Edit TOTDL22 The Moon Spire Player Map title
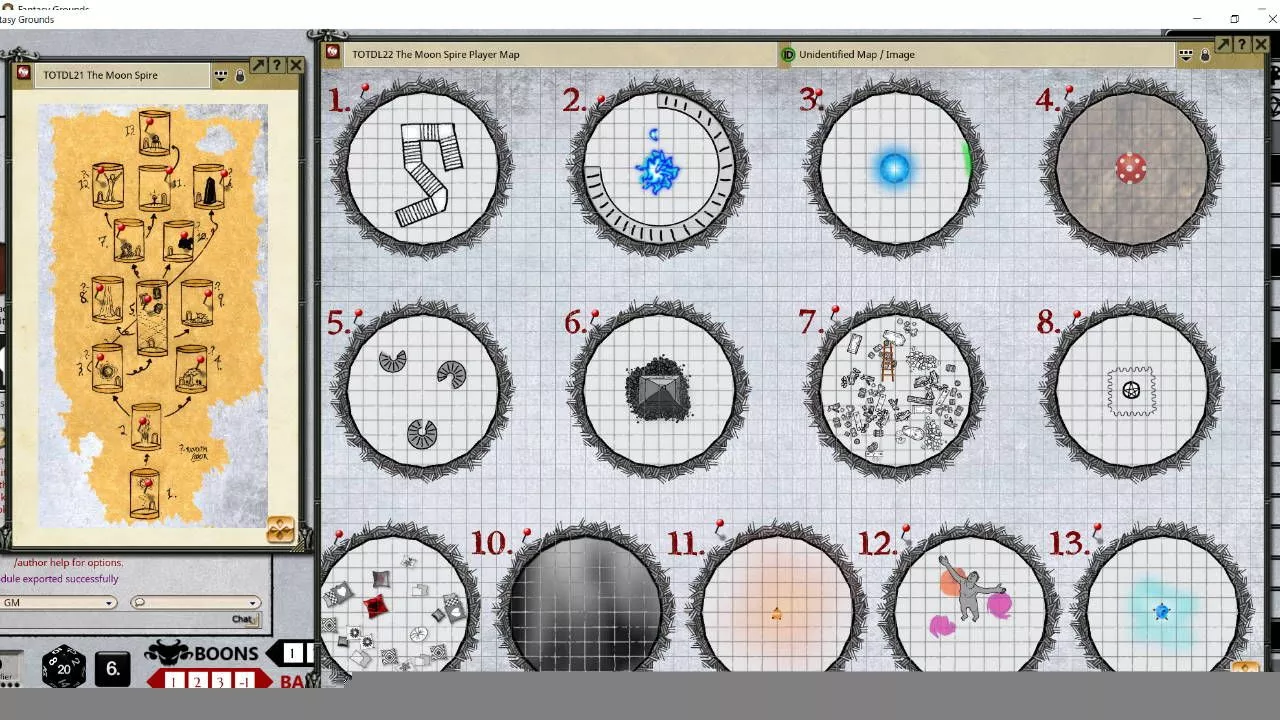 click(560, 55)
